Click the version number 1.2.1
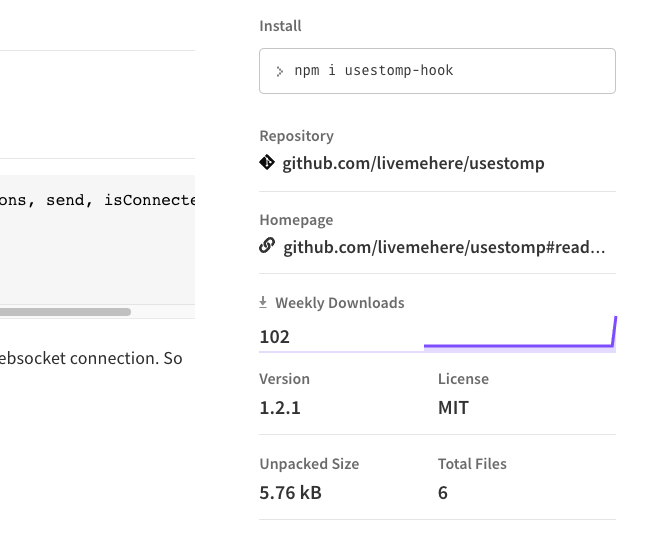Viewport: 651px width, 533px height. coord(280,408)
